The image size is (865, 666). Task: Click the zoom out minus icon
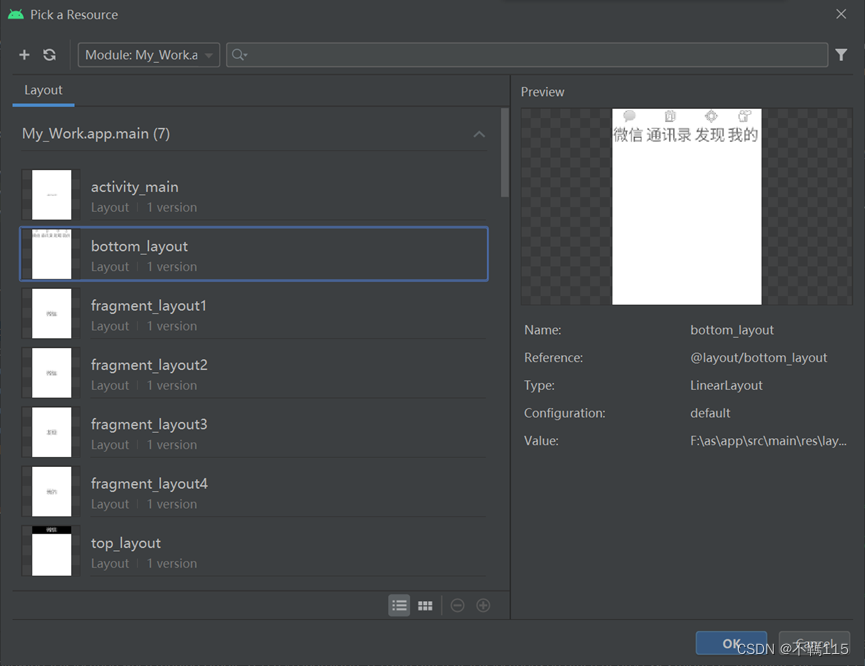(457, 605)
